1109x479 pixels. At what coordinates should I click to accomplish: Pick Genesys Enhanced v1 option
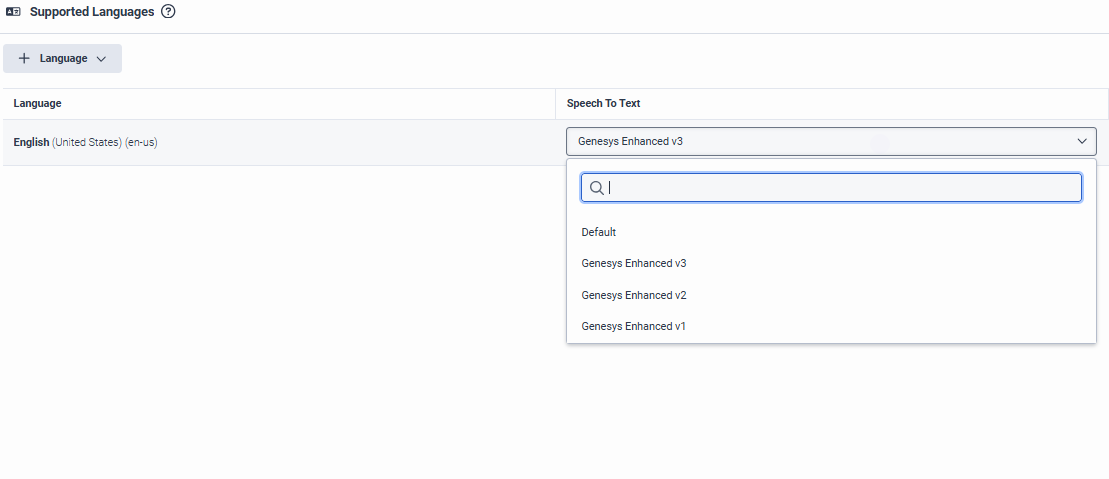click(x=634, y=326)
